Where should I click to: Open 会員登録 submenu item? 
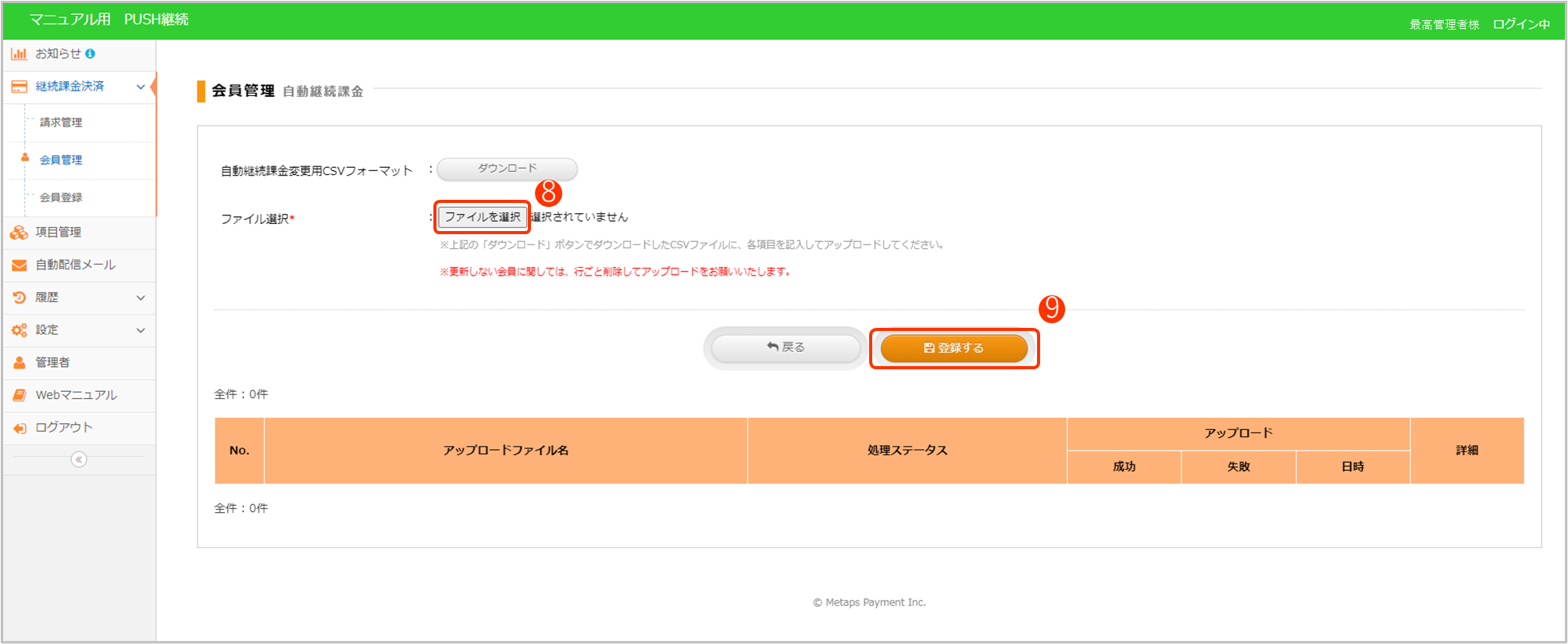click(61, 197)
